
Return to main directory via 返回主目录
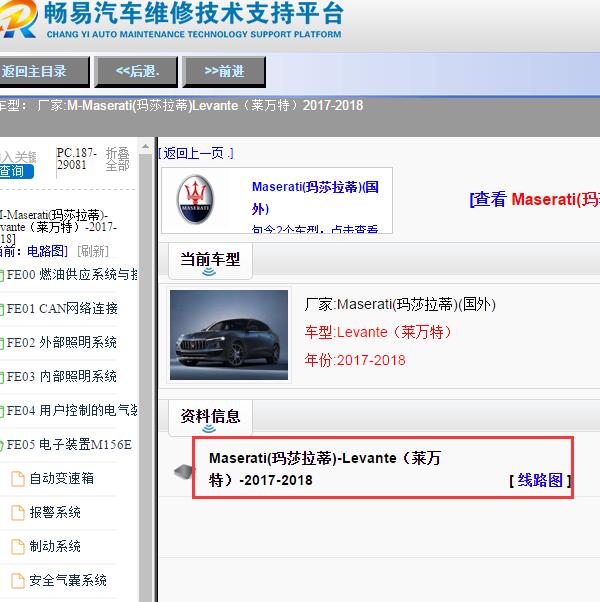pos(44,72)
